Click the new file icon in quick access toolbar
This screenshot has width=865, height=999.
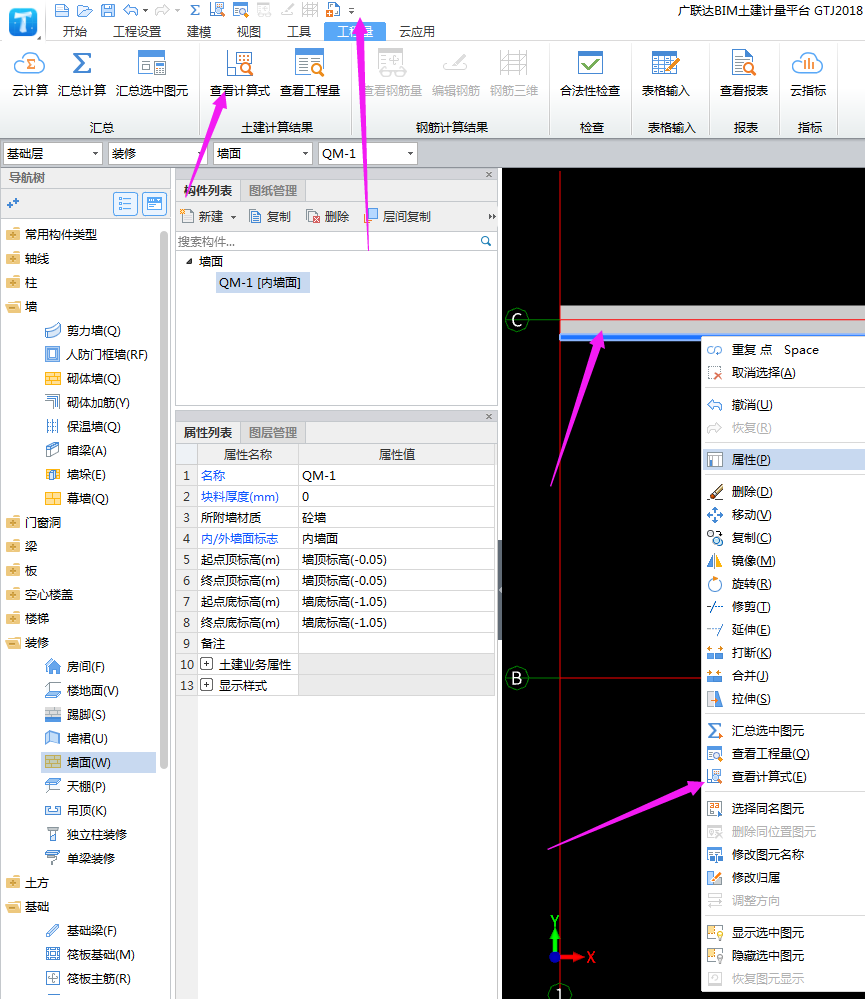point(62,10)
